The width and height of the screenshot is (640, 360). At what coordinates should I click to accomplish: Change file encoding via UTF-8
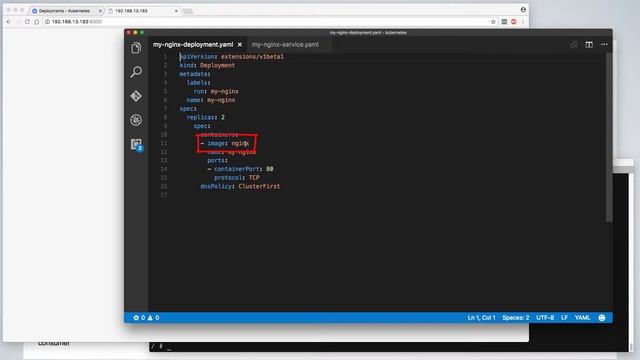pos(545,318)
